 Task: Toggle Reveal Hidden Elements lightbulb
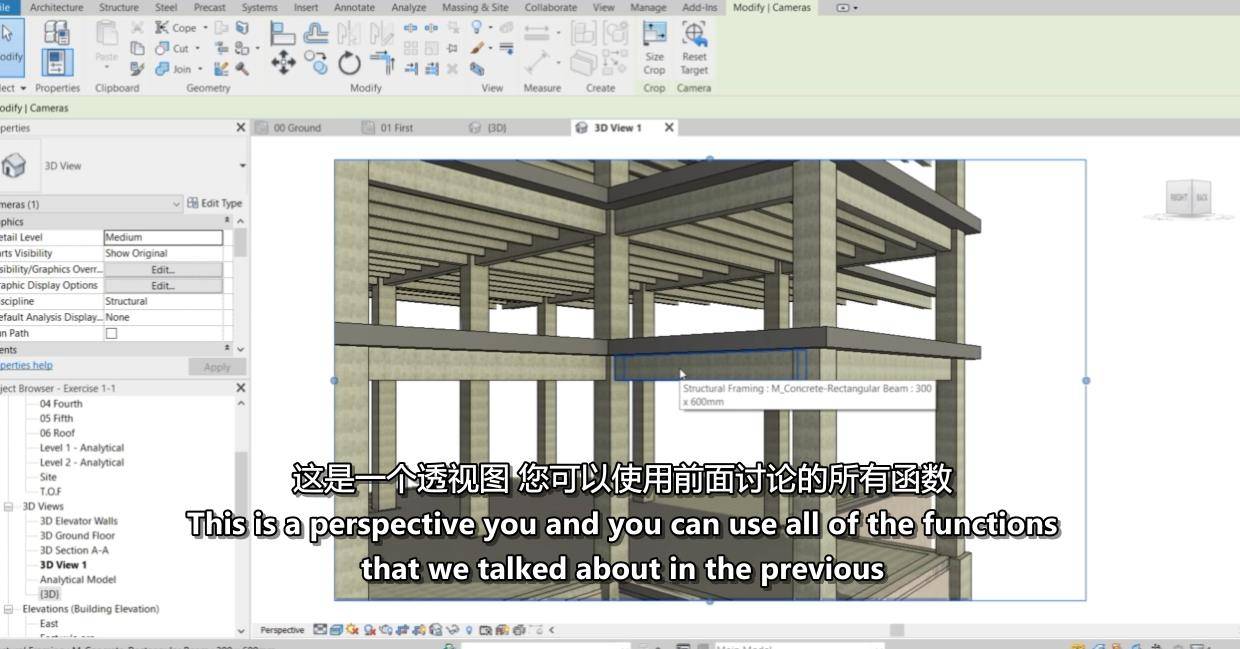[x=469, y=630]
